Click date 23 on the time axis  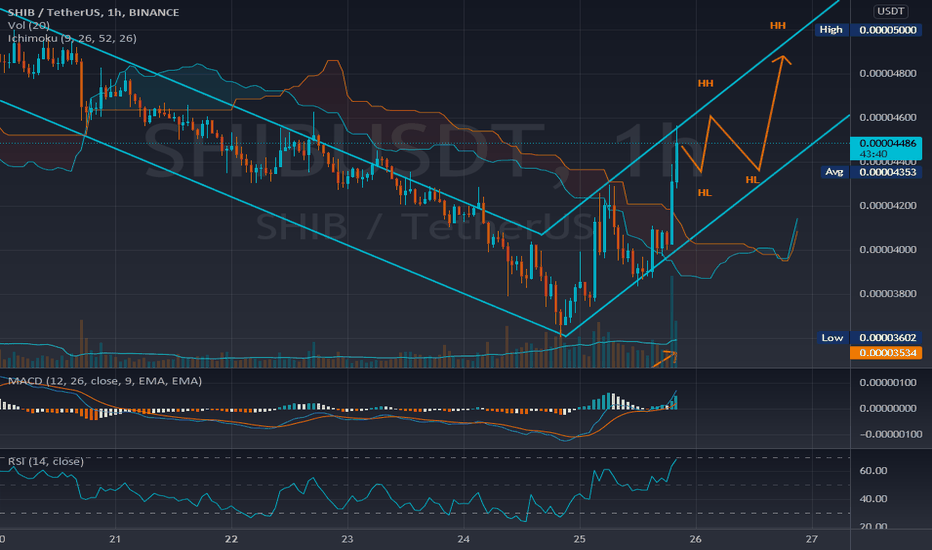coord(347,539)
